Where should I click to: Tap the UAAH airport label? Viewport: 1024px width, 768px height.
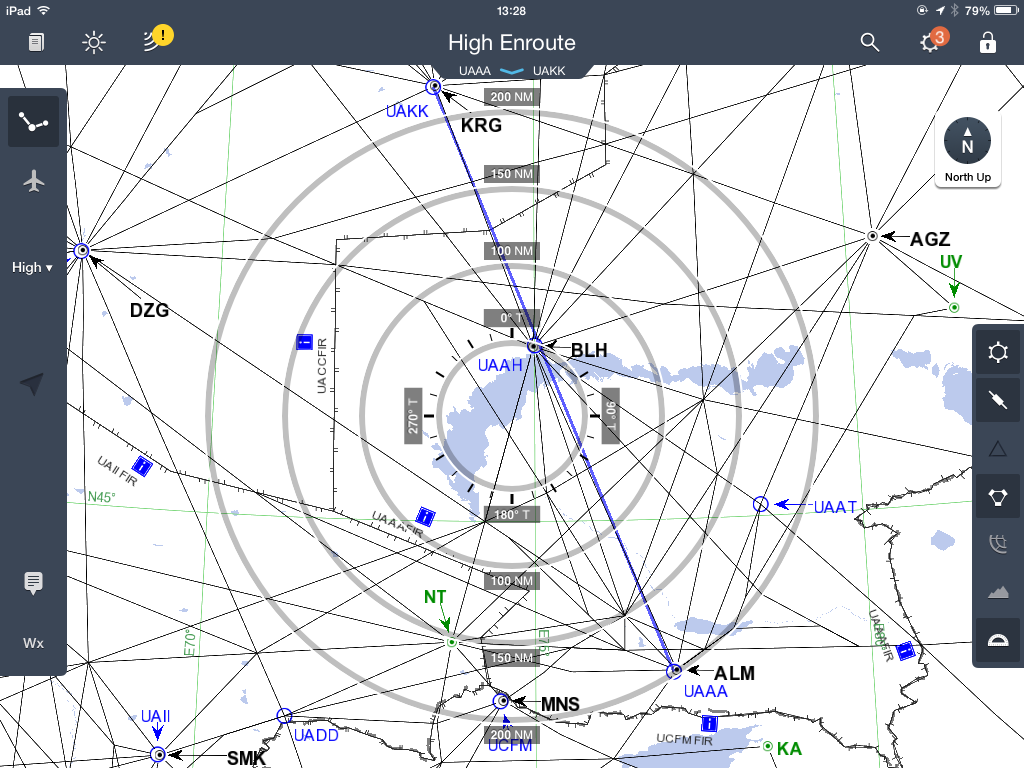click(x=500, y=366)
